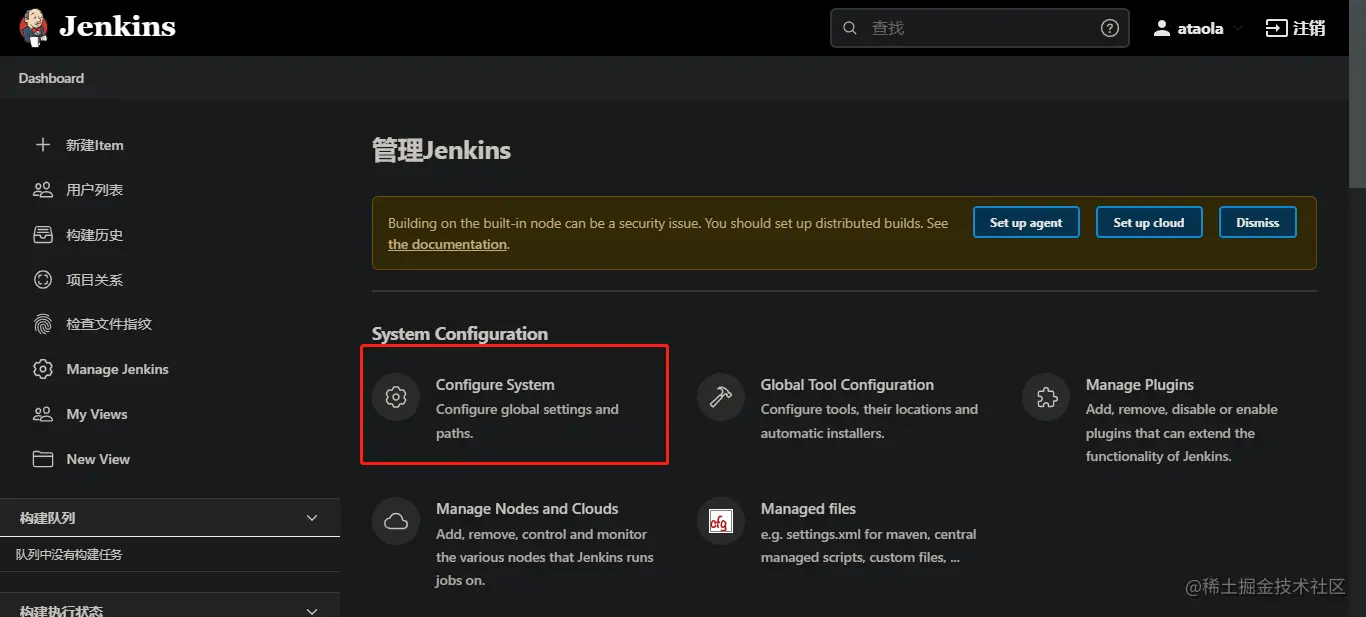Click the System Configuration section heading
1366x617 pixels.
[460, 334]
